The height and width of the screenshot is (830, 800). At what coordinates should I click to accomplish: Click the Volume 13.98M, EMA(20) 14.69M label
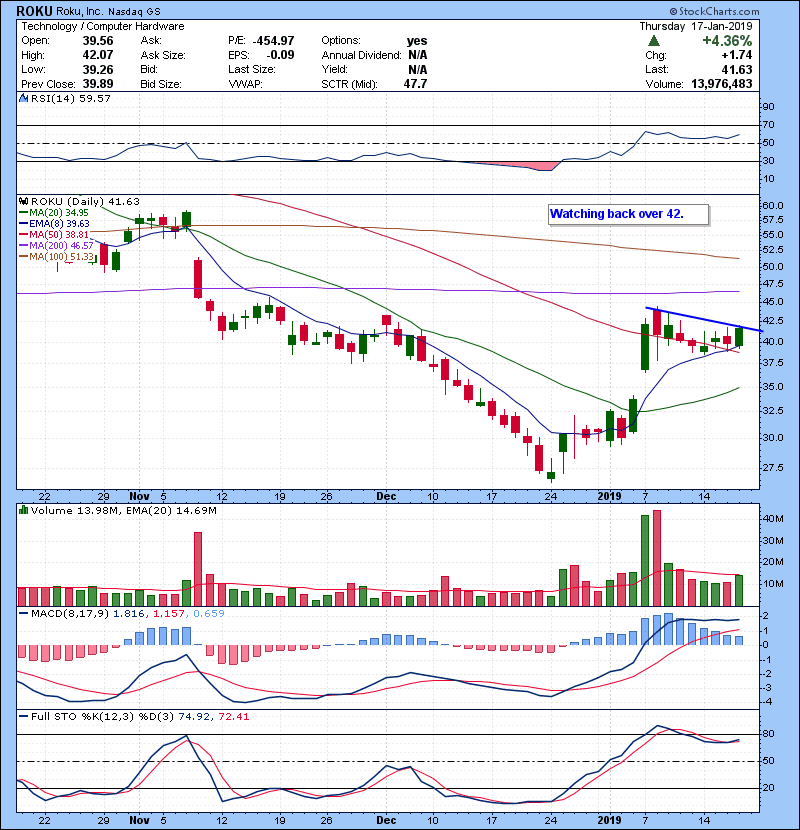tap(123, 510)
